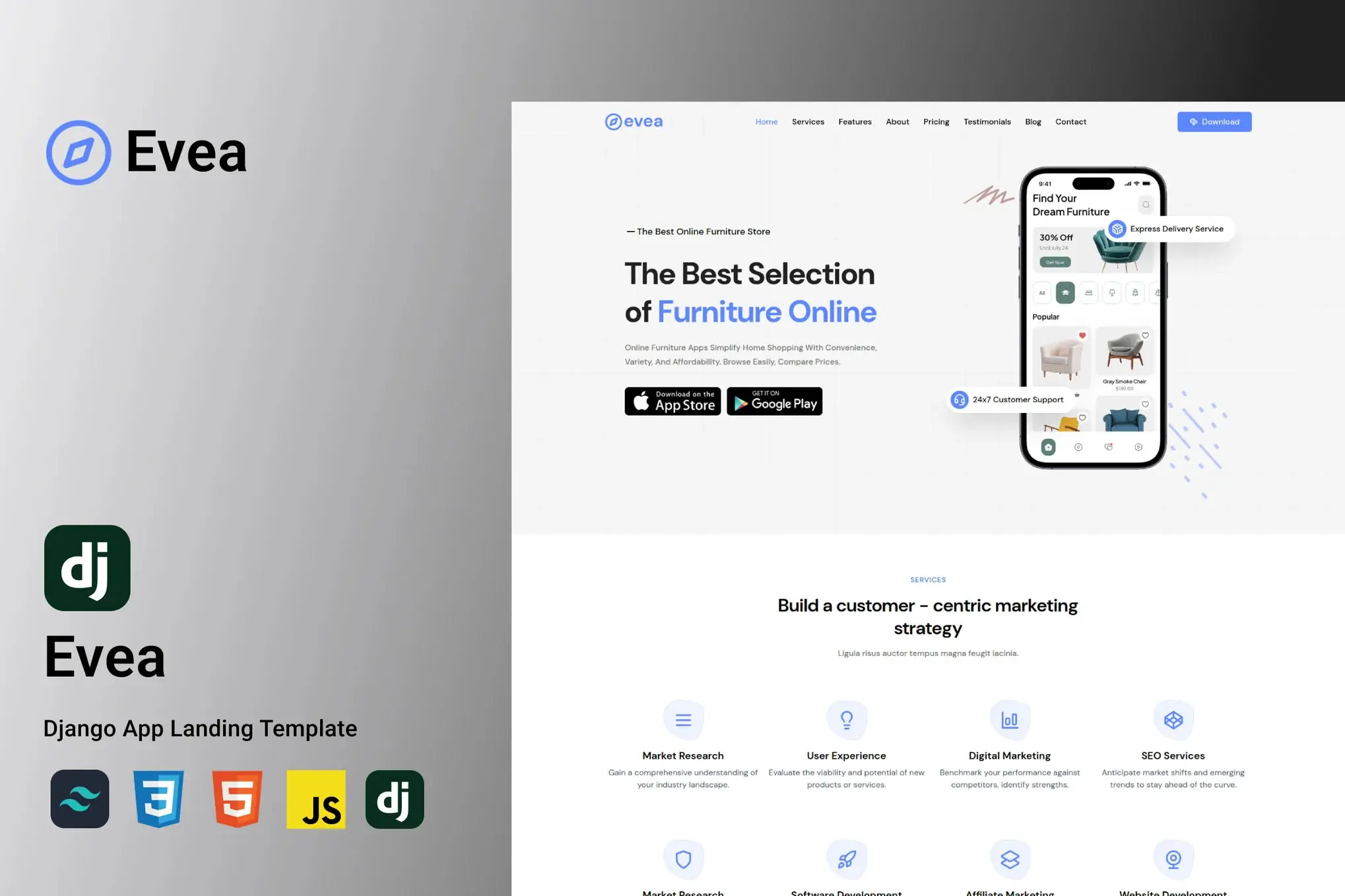Viewport: 1345px width, 896px height.
Task: Click the SEO Services diamond icon
Action: tap(1172, 719)
